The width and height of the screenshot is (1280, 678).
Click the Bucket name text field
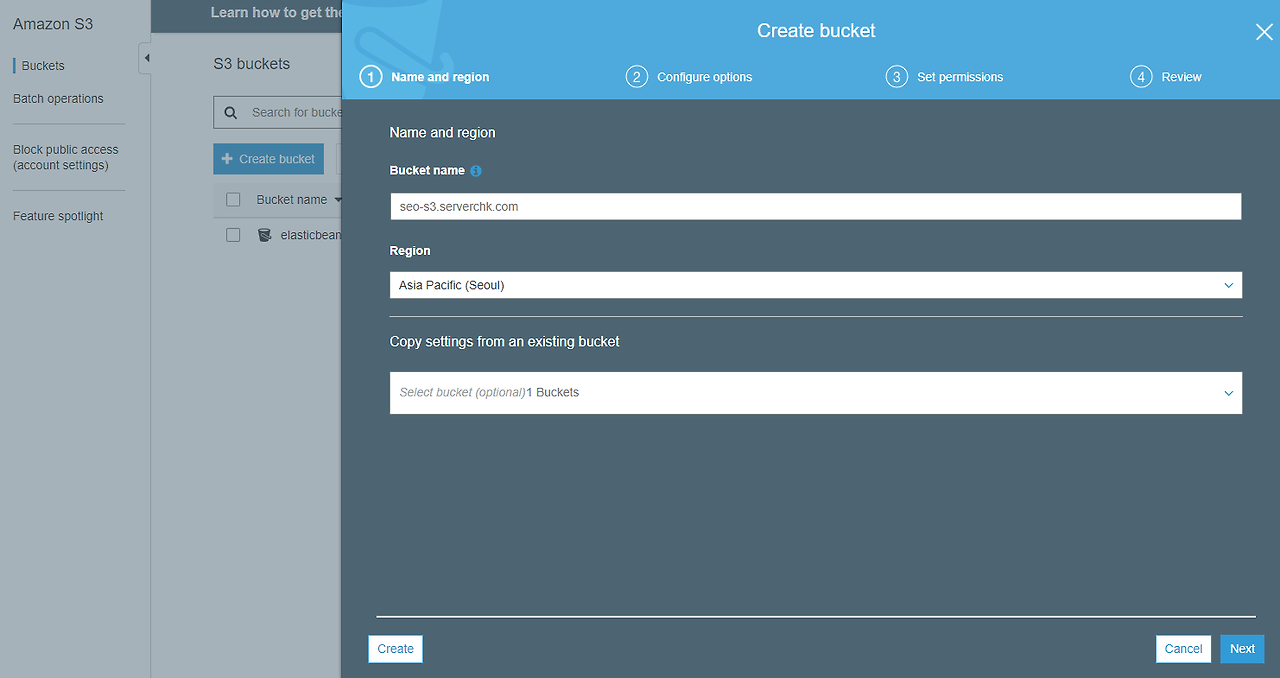815,207
